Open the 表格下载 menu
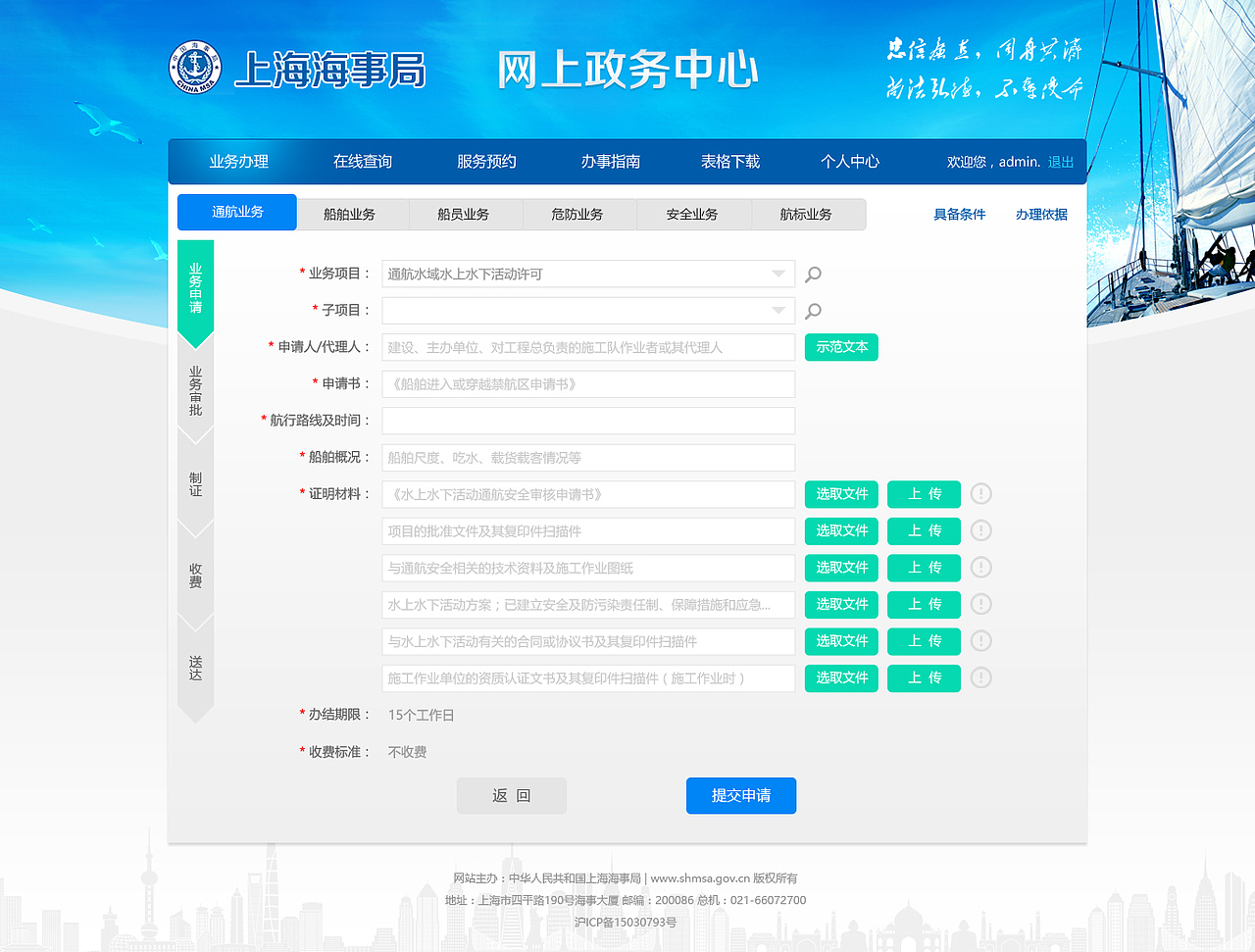The width and height of the screenshot is (1255, 952). click(x=729, y=162)
